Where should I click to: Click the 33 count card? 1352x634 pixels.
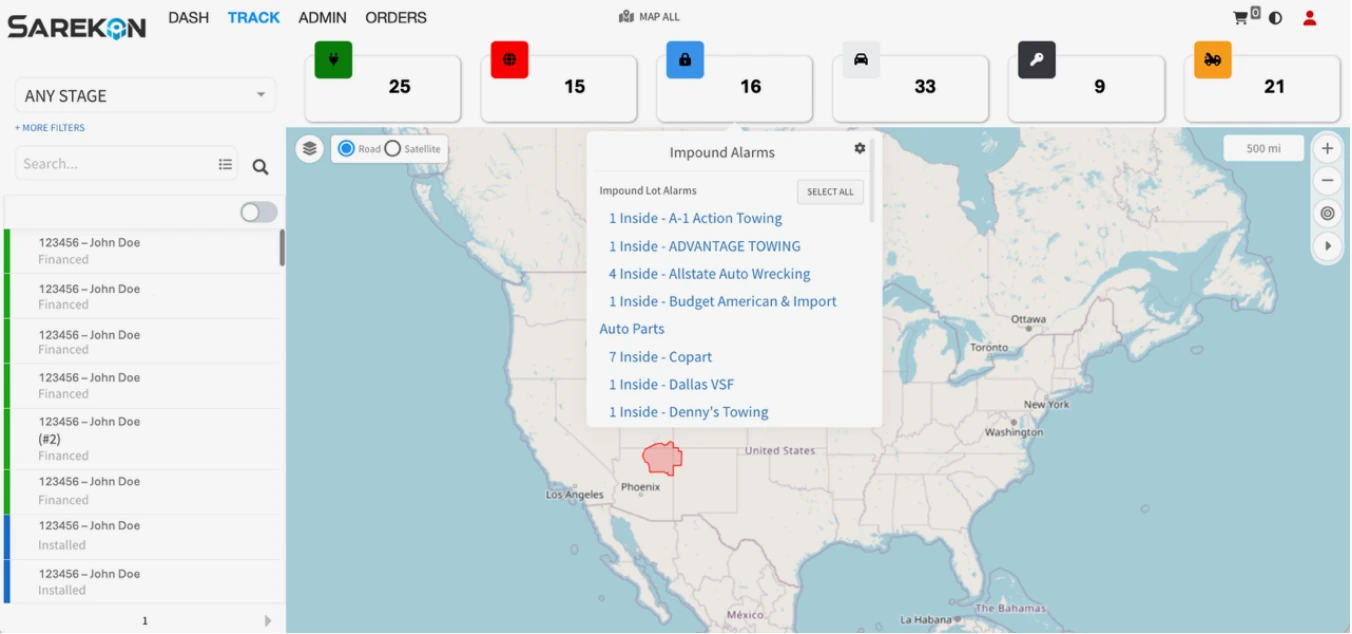pos(911,88)
